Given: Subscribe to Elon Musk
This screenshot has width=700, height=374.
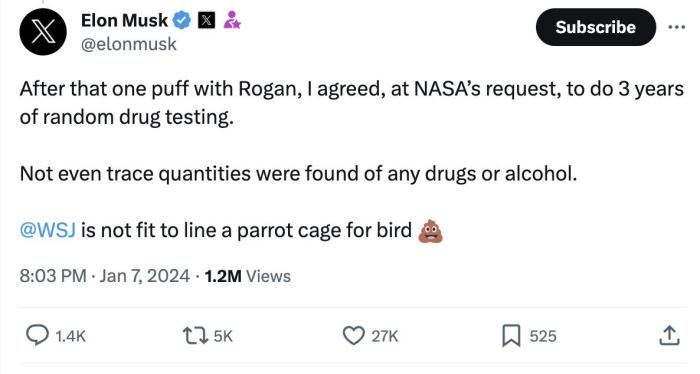Looking at the screenshot, I should (596, 27).
